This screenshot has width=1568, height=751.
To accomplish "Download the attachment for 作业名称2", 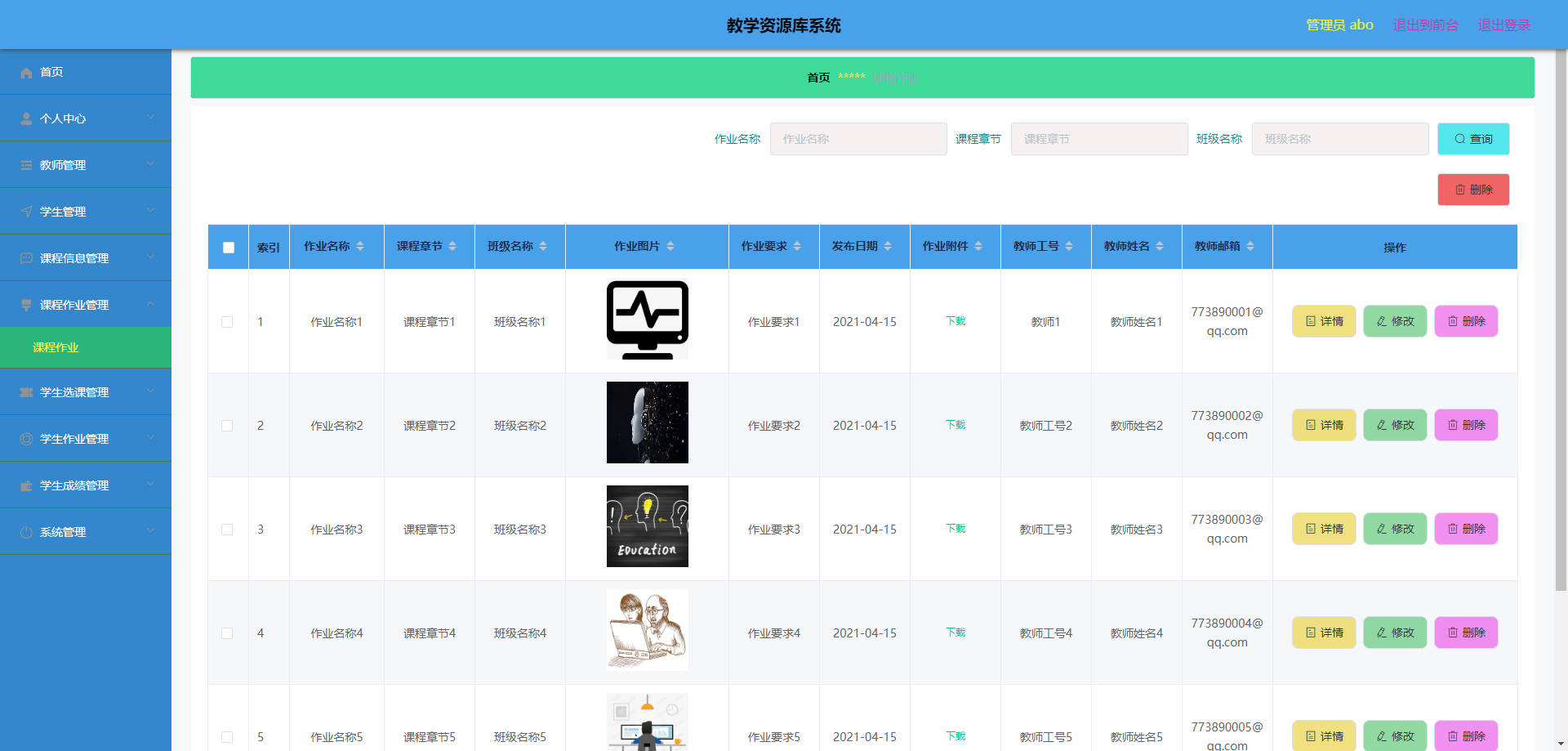I will point(955,425).
